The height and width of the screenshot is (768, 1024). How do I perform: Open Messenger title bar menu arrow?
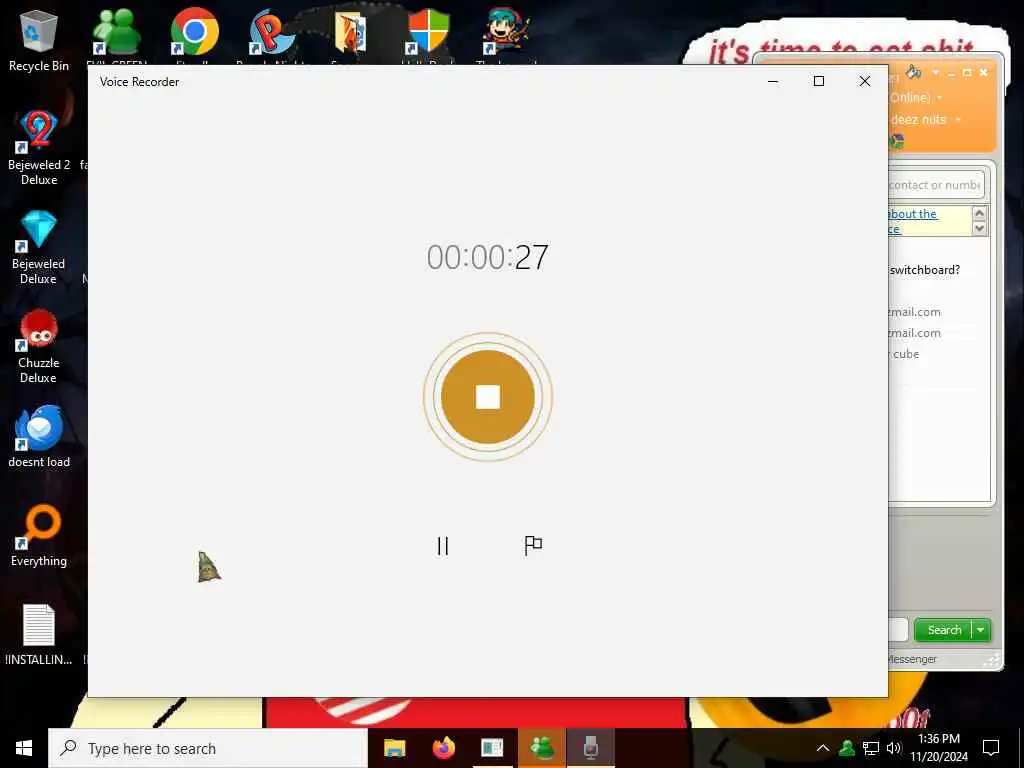(x=935, y=72)
